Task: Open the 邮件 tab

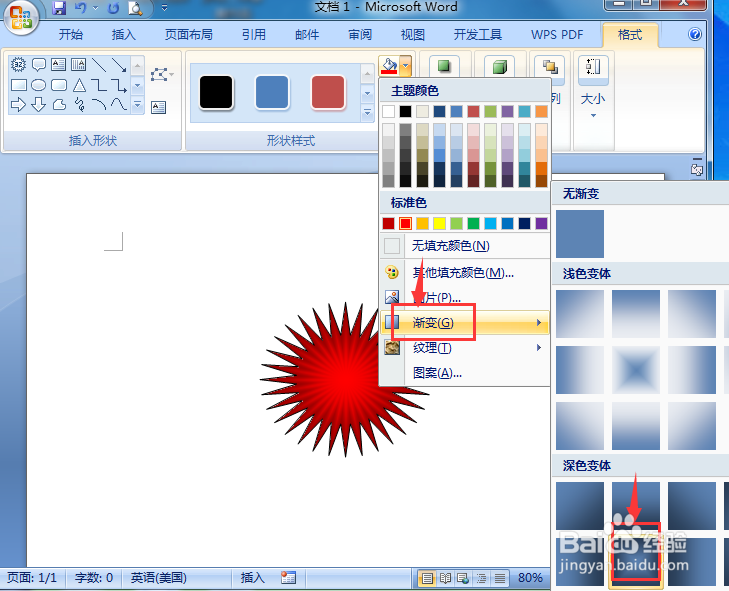Action: [307, 34]
